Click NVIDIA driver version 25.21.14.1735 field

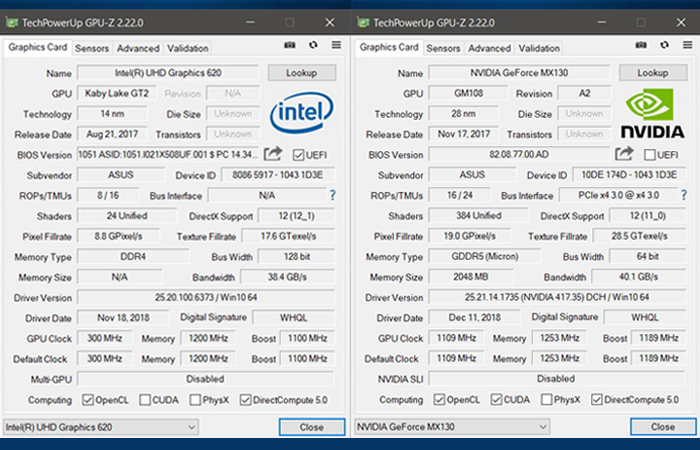click(557, 297)
